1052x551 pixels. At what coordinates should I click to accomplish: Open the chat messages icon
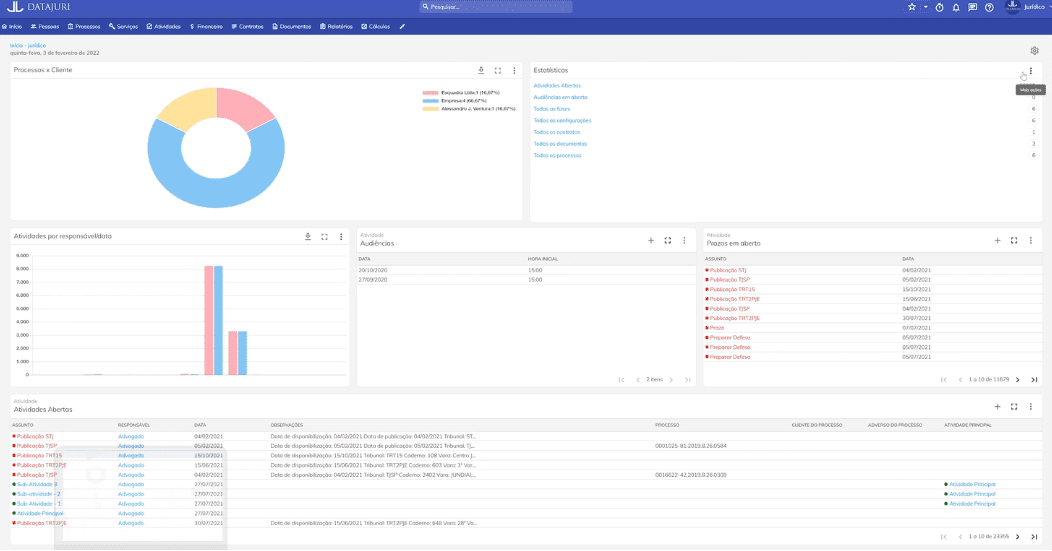[x=973, y=7]
